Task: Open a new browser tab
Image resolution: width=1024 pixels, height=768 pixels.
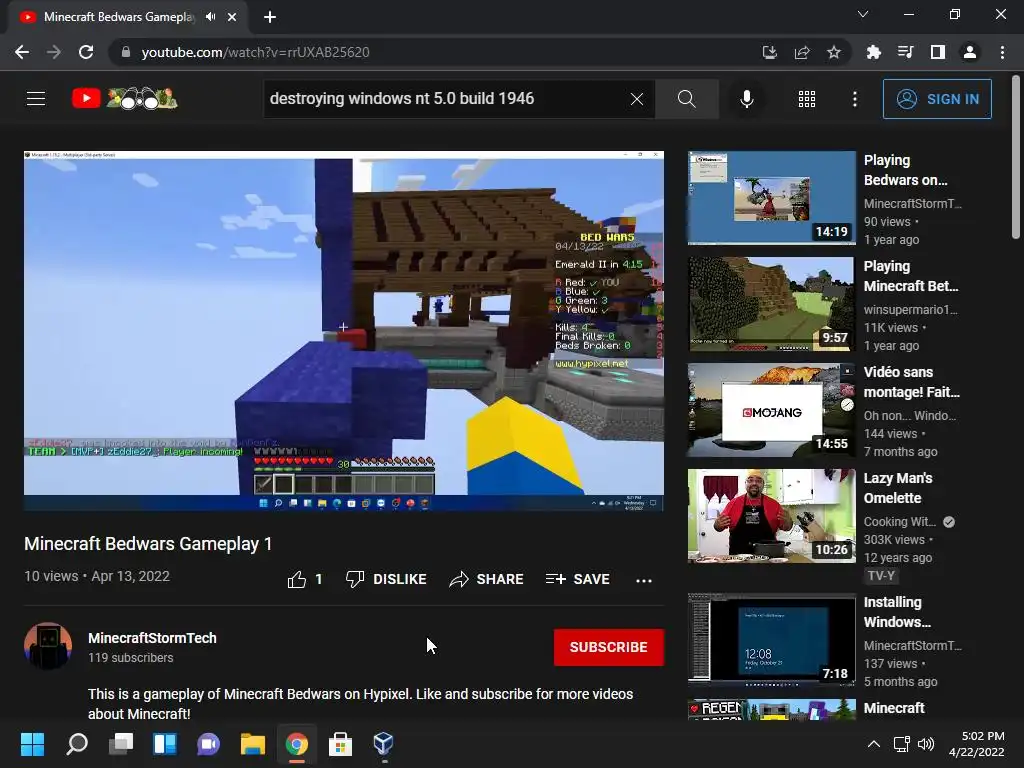Action: click(x=270, y=17)
